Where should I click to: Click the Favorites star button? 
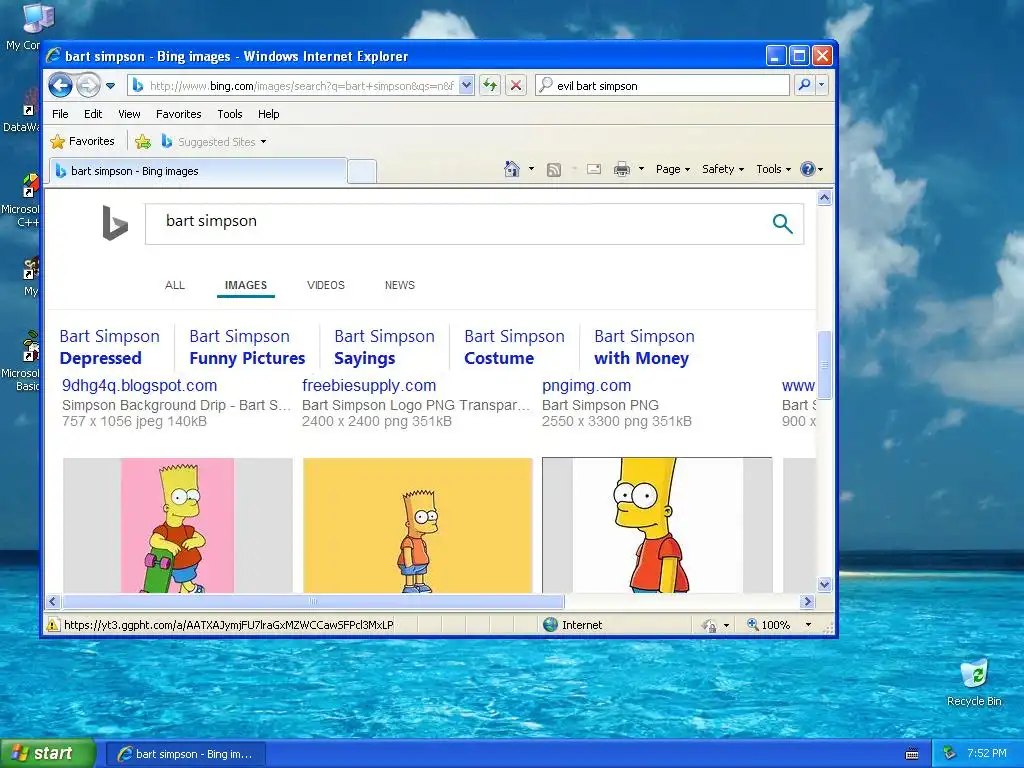[x=82, y=141]
